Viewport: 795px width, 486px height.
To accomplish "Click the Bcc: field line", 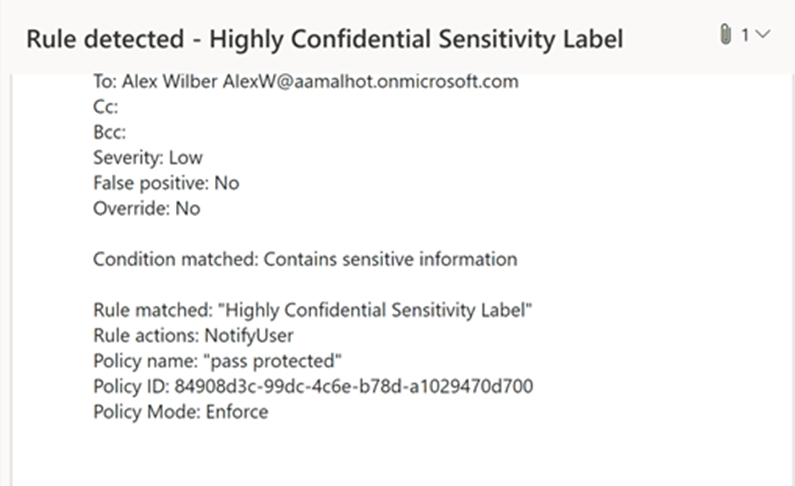I will pos(110,132).
